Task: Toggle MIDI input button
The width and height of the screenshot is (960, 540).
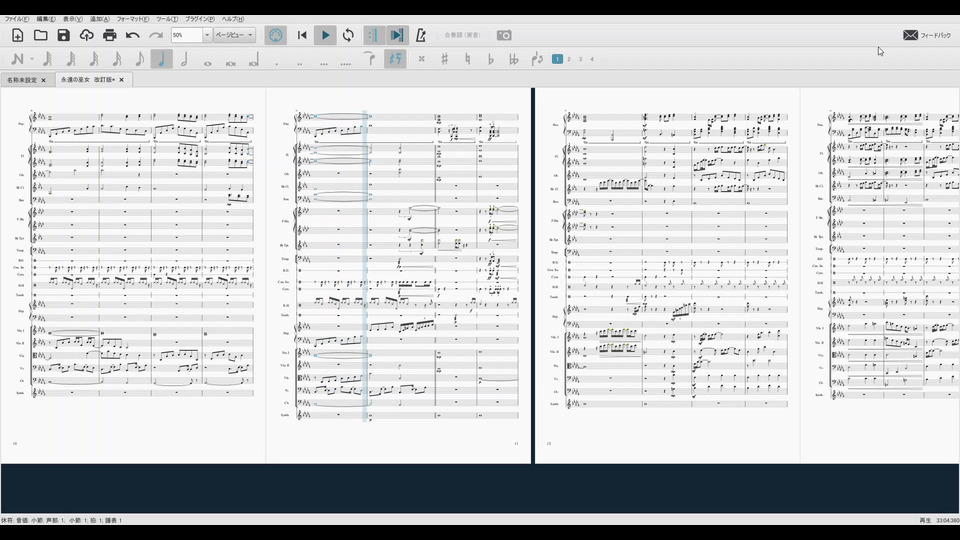Action: click(276, 35)
